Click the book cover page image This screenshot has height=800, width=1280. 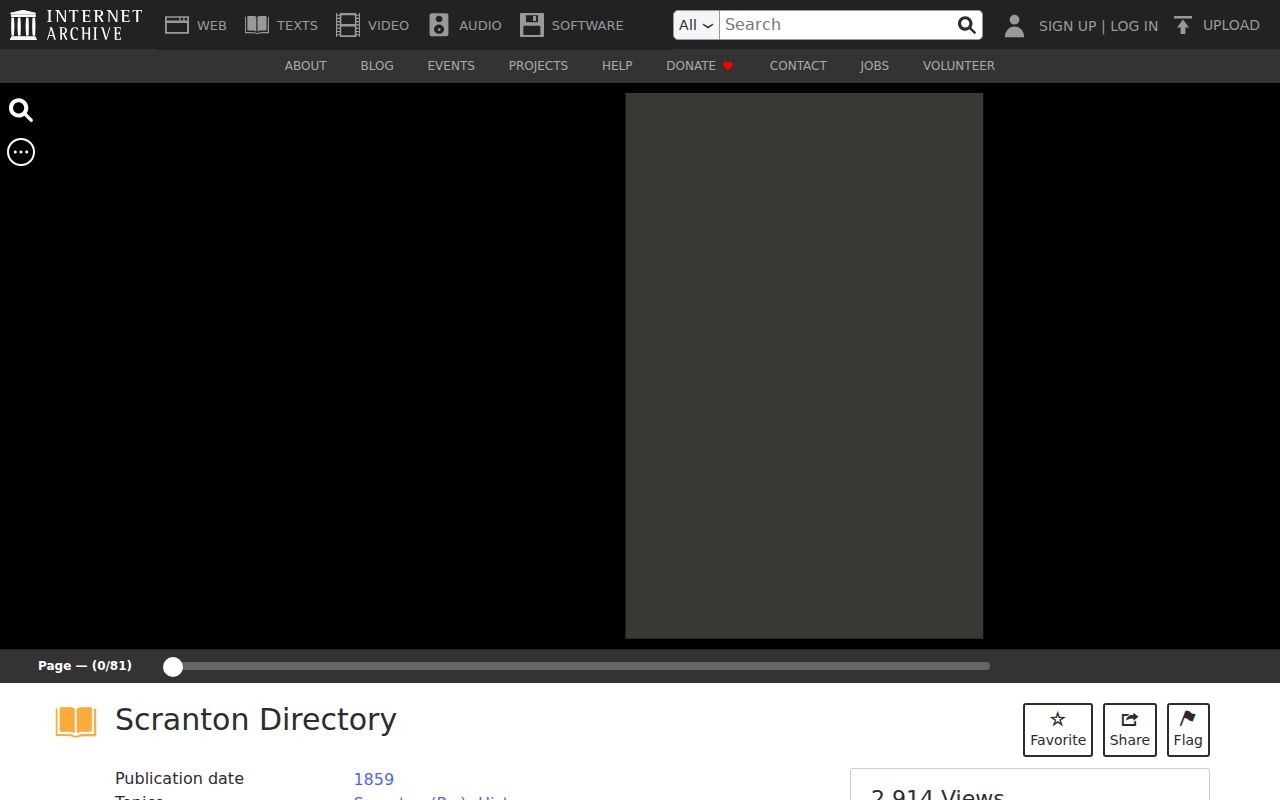(804, 366)
